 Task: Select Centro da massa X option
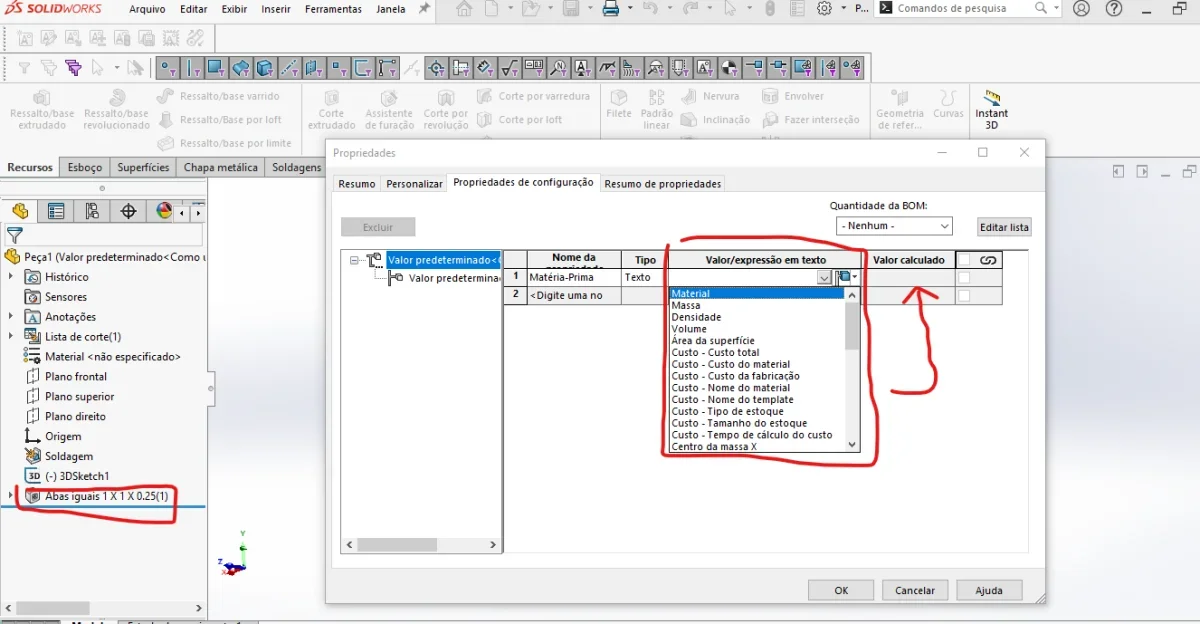[757, 446]
